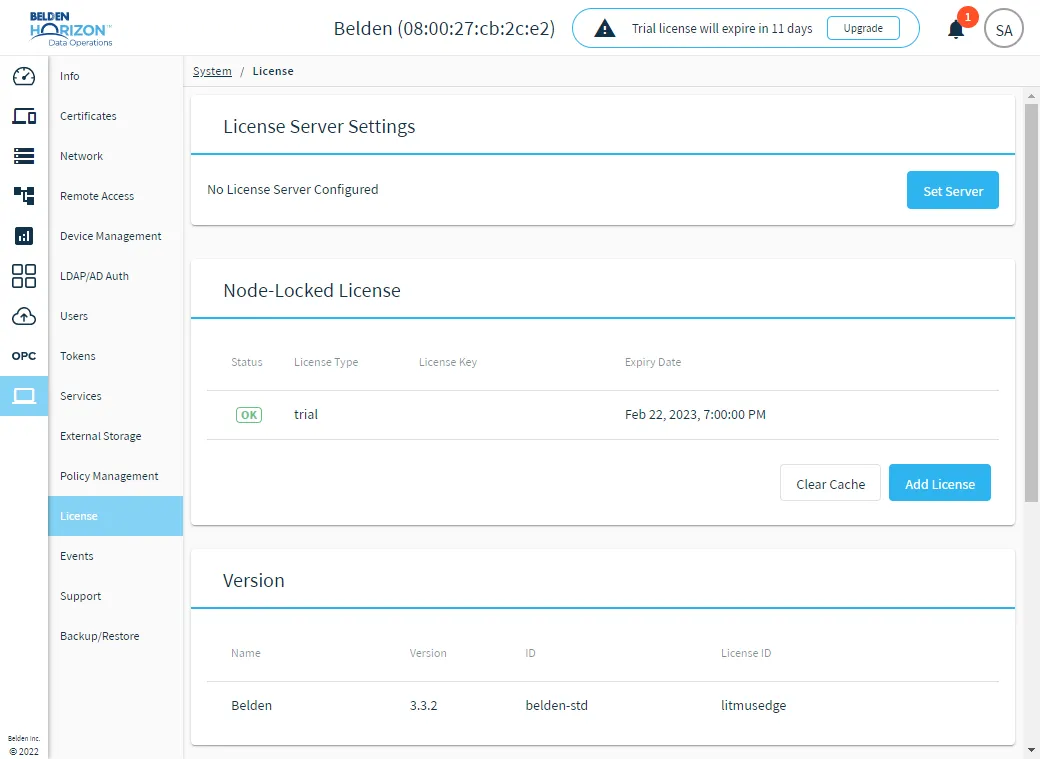
Task: Open the analytics chart icon in sidebar
Action: [x=24, y=236]
